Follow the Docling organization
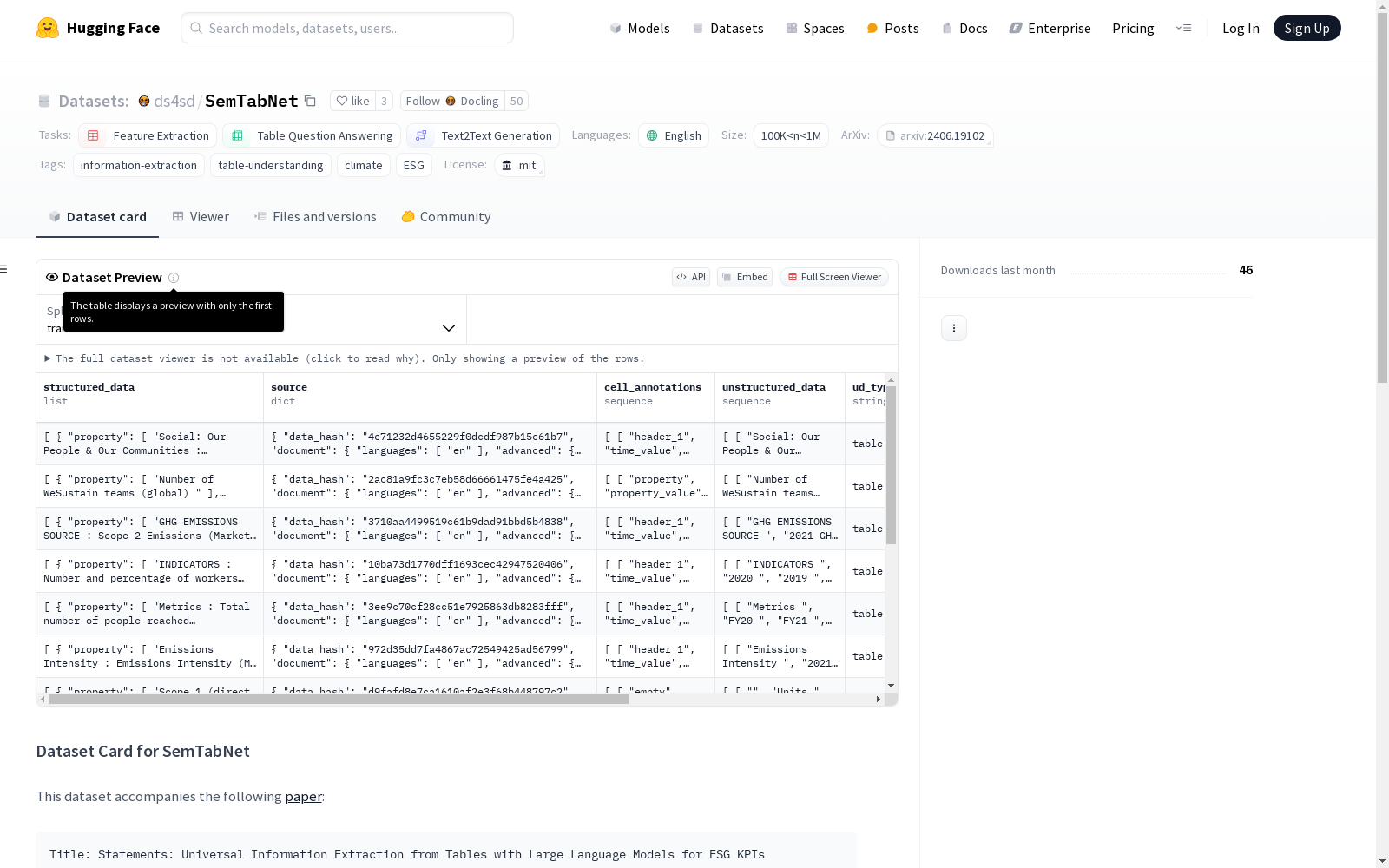Image resolution: width=1389 pixels, height=868 pixels. pos(452,101)
